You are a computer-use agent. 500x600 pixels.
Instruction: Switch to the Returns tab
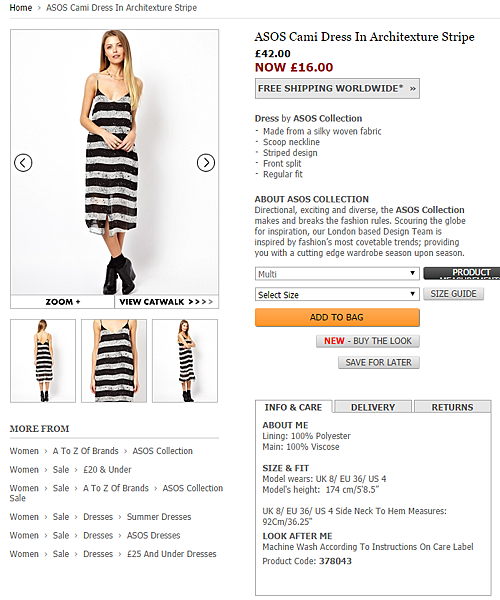pos(453,407)
